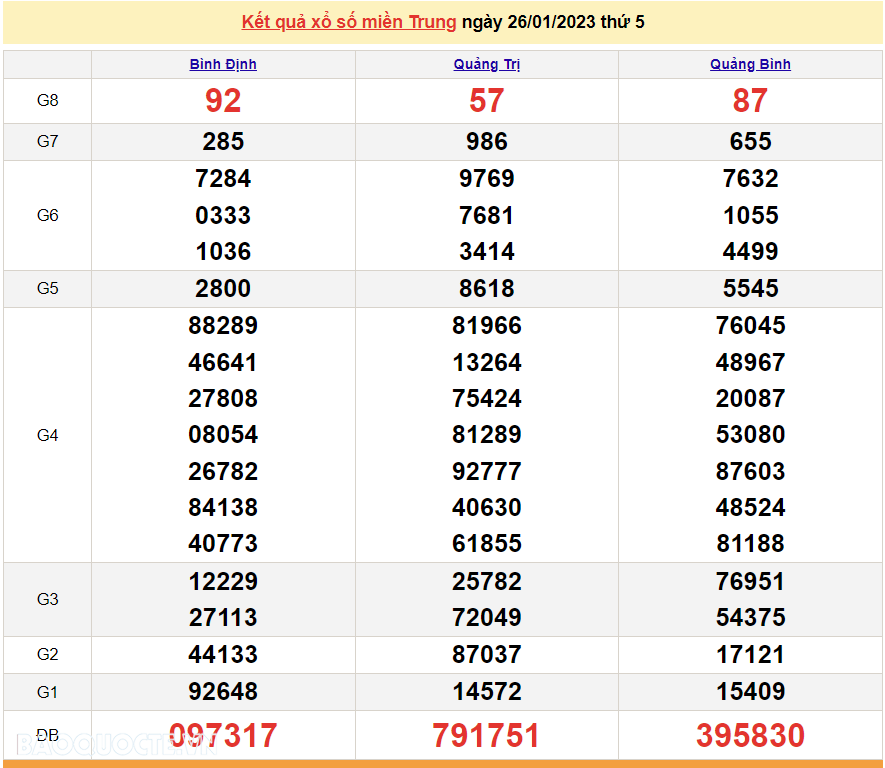Image resolution: width=885 pixels, height=768 pixels.
Task: Select the G4 number 92777
Action: coord(487,471)
